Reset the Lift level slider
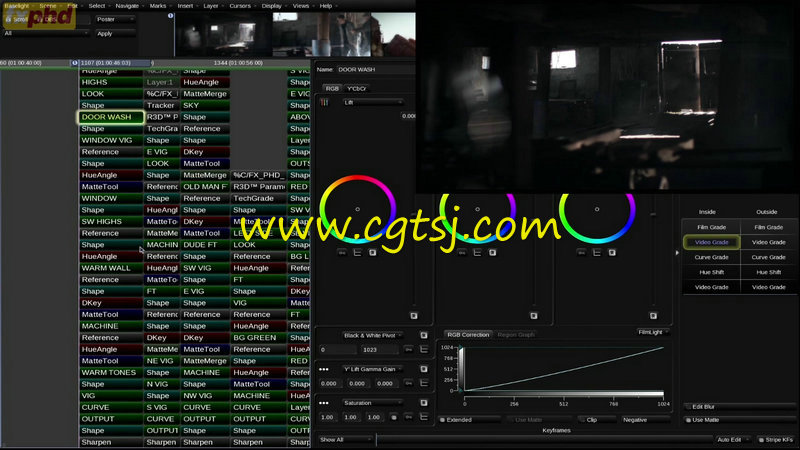This screenshot has width=800, height=450. coord(414,316)
